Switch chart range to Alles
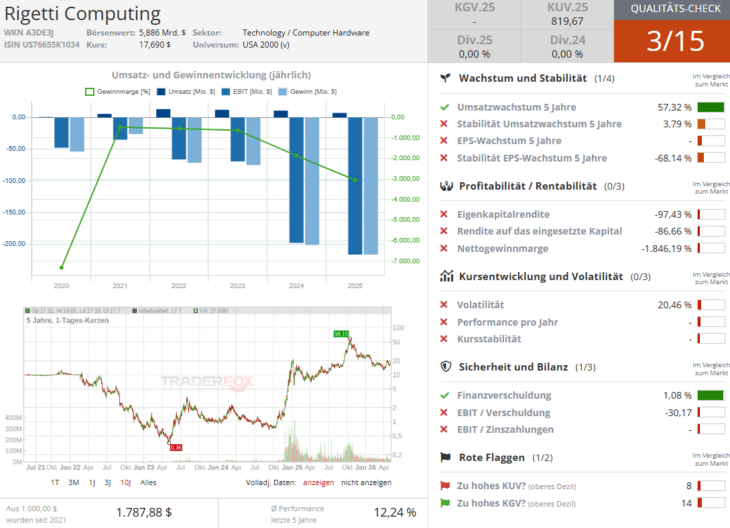Image resolution: width=730 pixels, height=528 pixels. tap(149, 482)
